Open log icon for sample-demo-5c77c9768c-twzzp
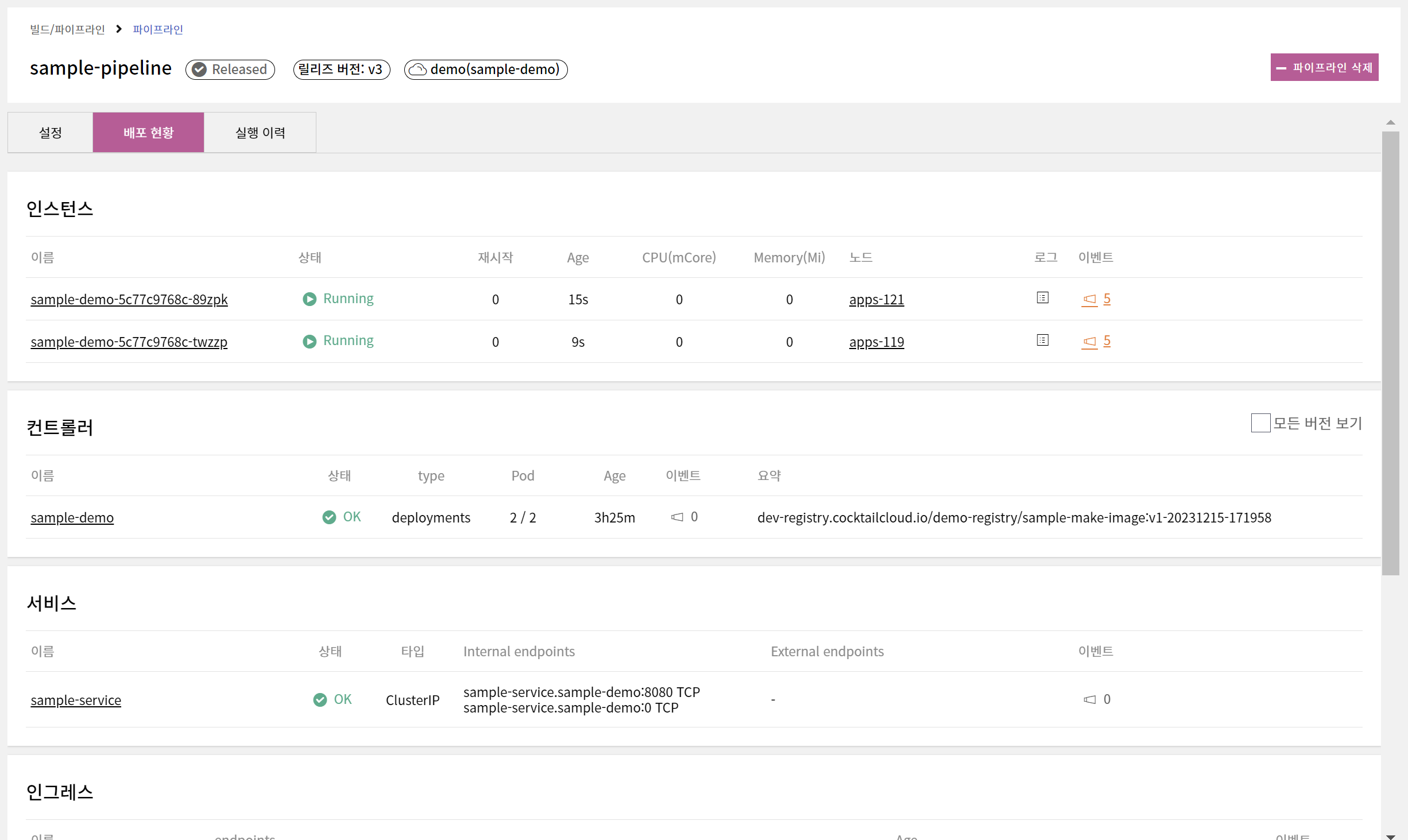 (1043, 340)
